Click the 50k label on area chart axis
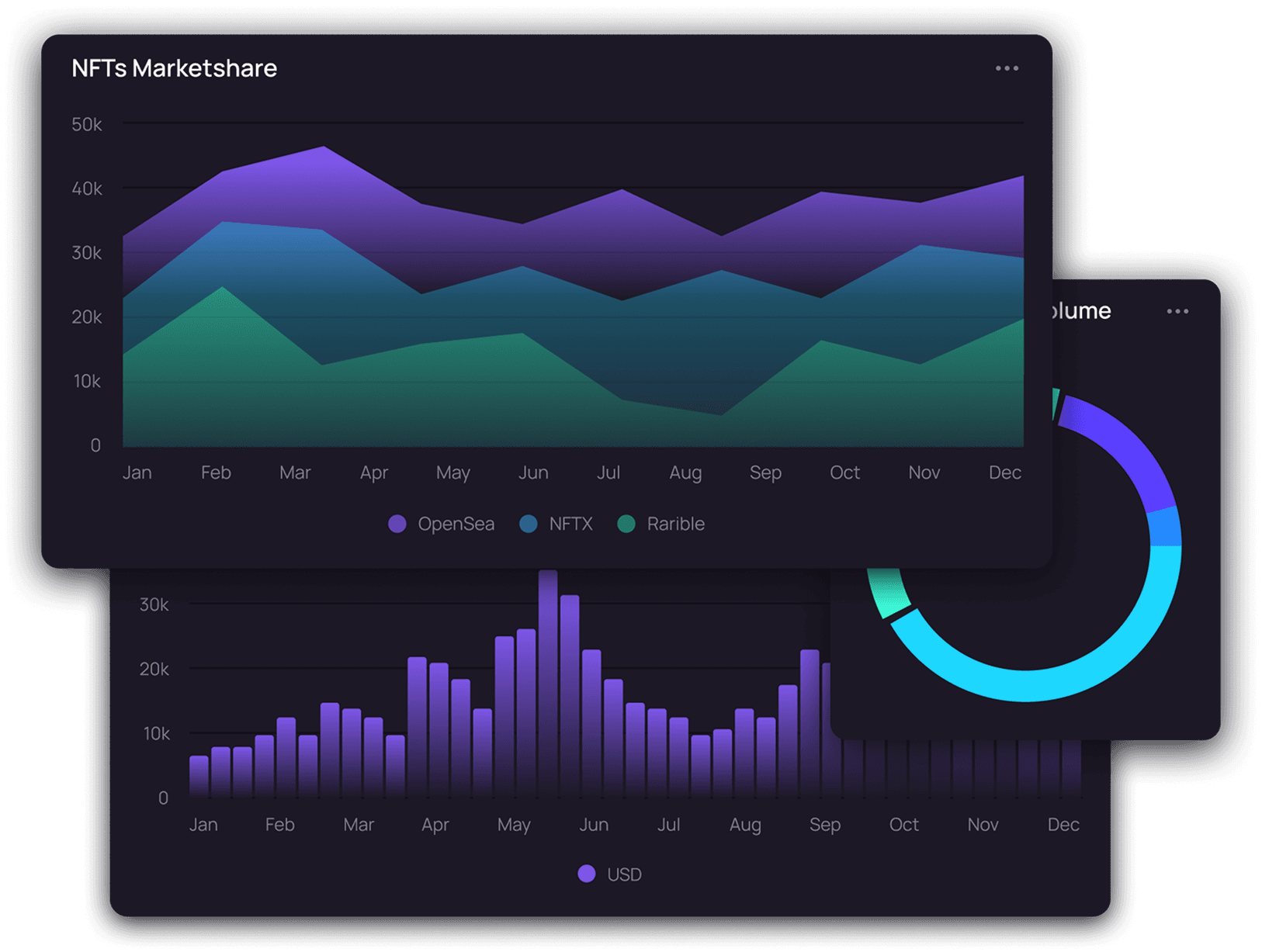Image resolution: width=1262 pixels, height=952 pixels. pos(86,124)
